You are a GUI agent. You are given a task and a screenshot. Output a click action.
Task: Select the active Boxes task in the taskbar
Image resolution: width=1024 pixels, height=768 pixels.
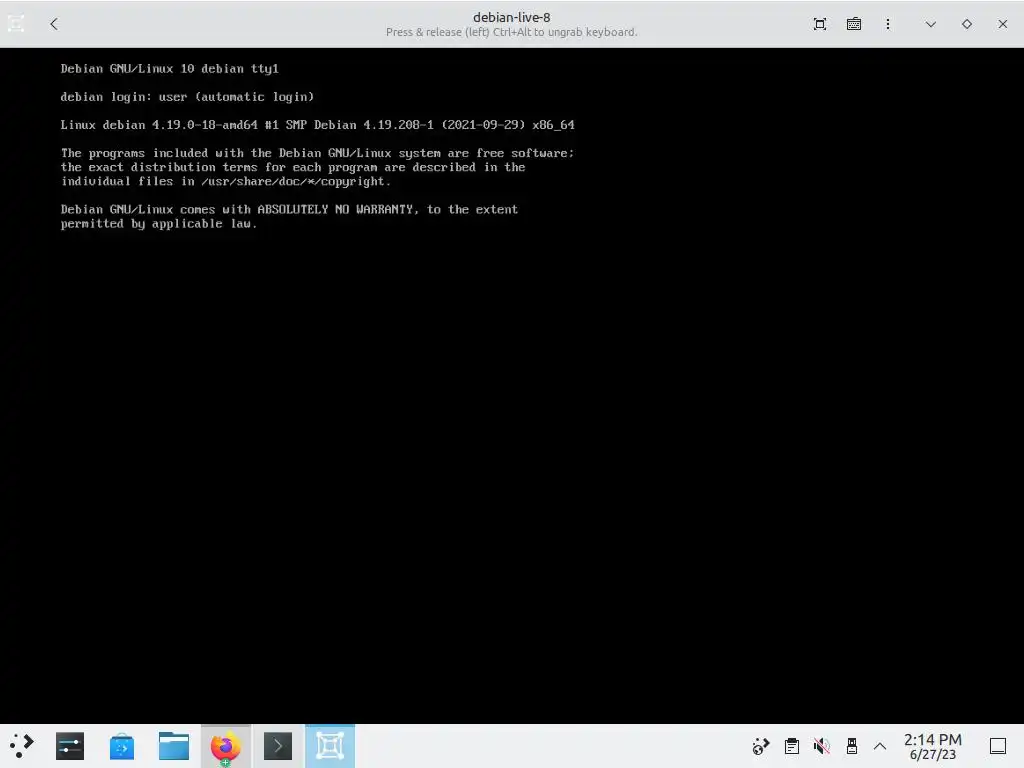click(330, 746)
